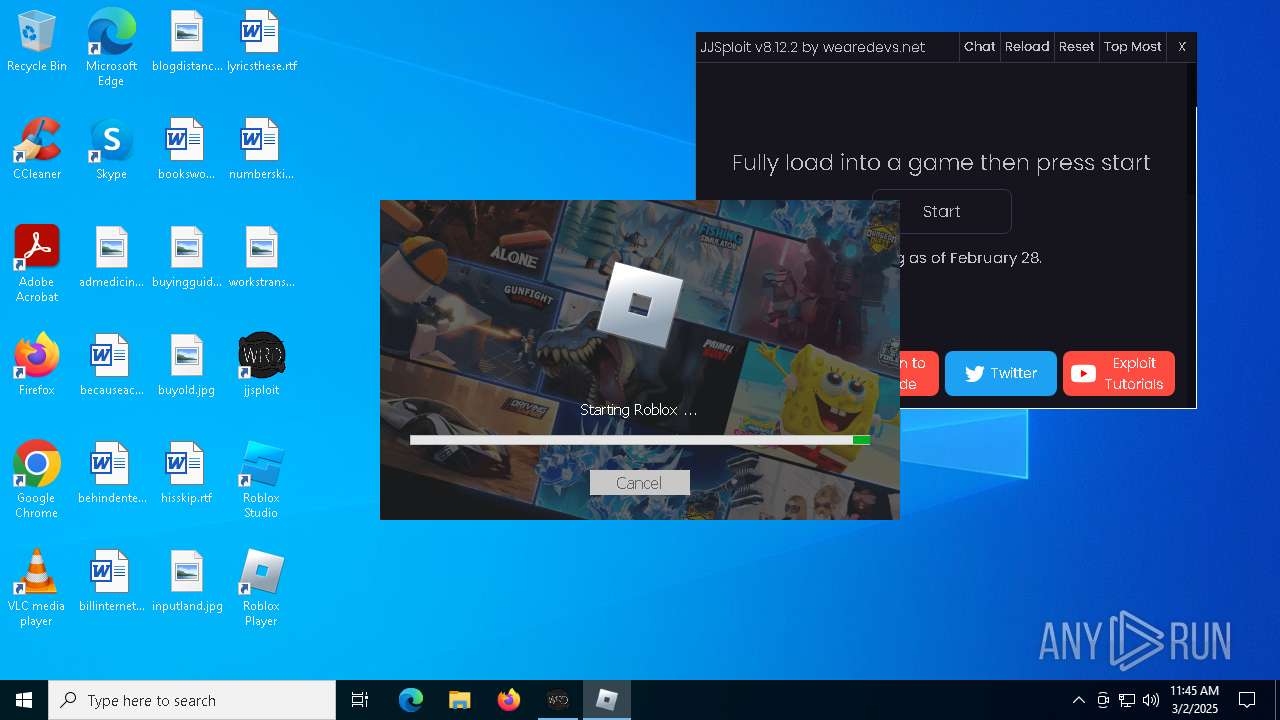Select the blogdistanc... image file icon
Screen dimensions: 1280x720
pyautogui.click(x=187, y=42)
